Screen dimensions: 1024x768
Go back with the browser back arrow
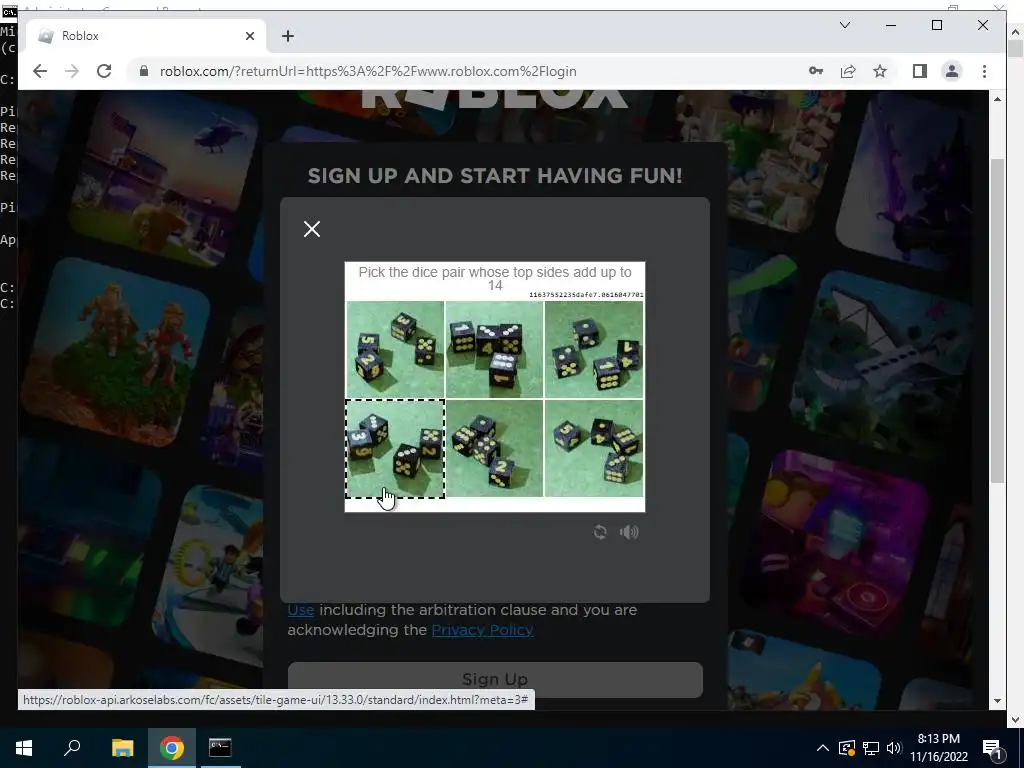coord(40,71)
